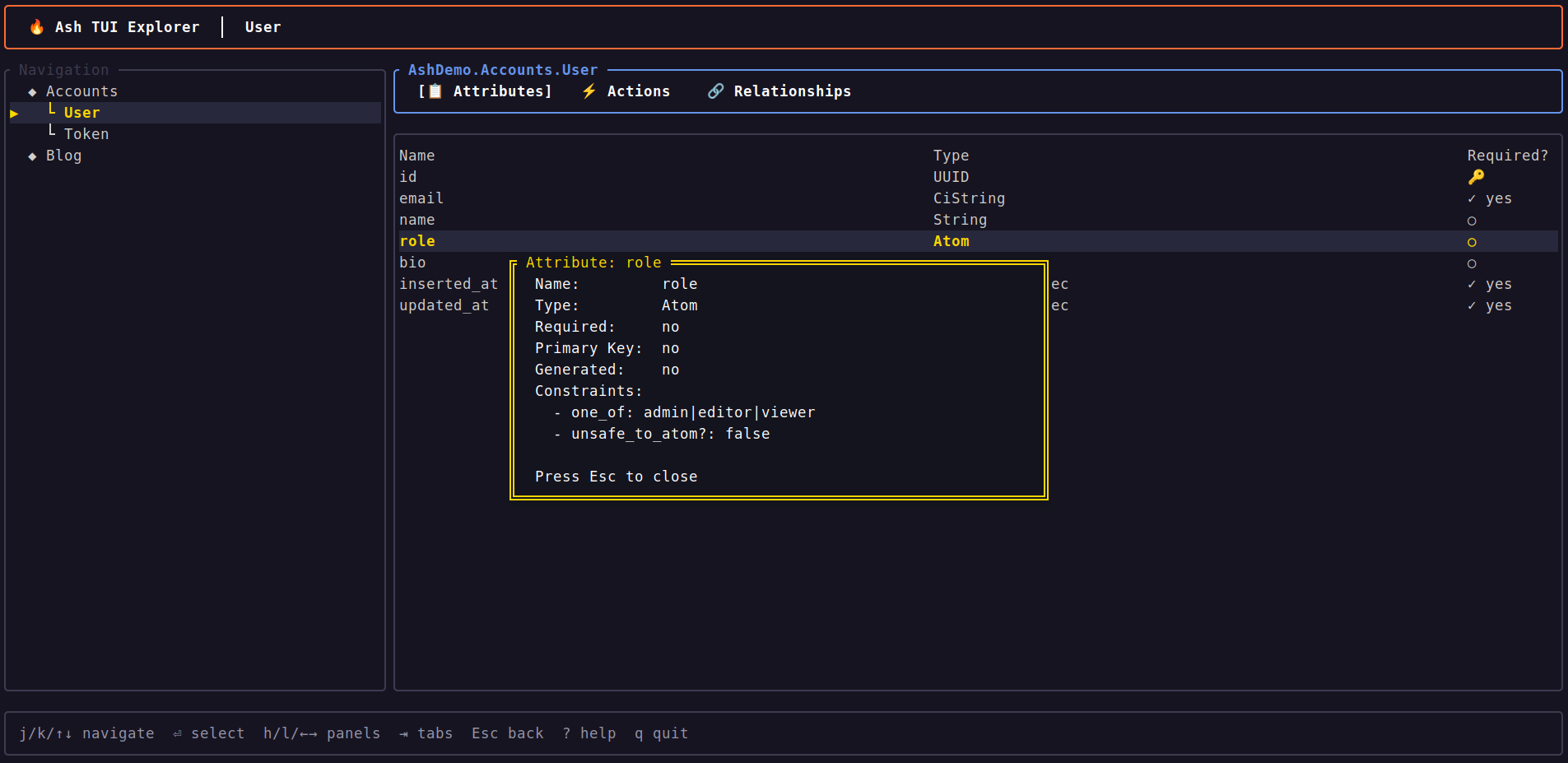The height and width of the screenshot is (763, 1568).
Task: Click the checkmark in the updated_at row
Action: pyautogui.click(x=1472, y=305)
